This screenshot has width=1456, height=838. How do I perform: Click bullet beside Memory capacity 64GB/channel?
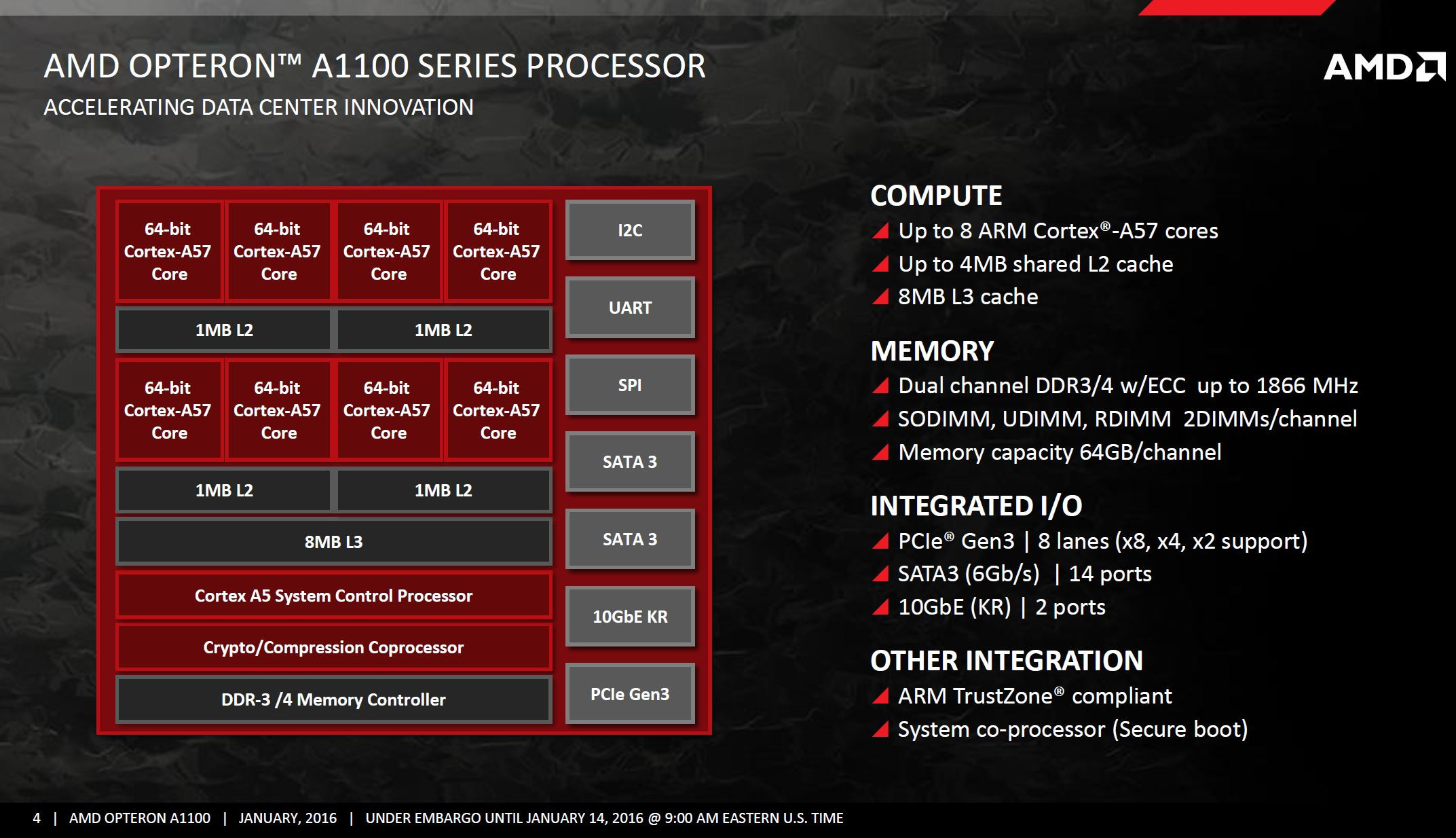[x=880, y=452]
